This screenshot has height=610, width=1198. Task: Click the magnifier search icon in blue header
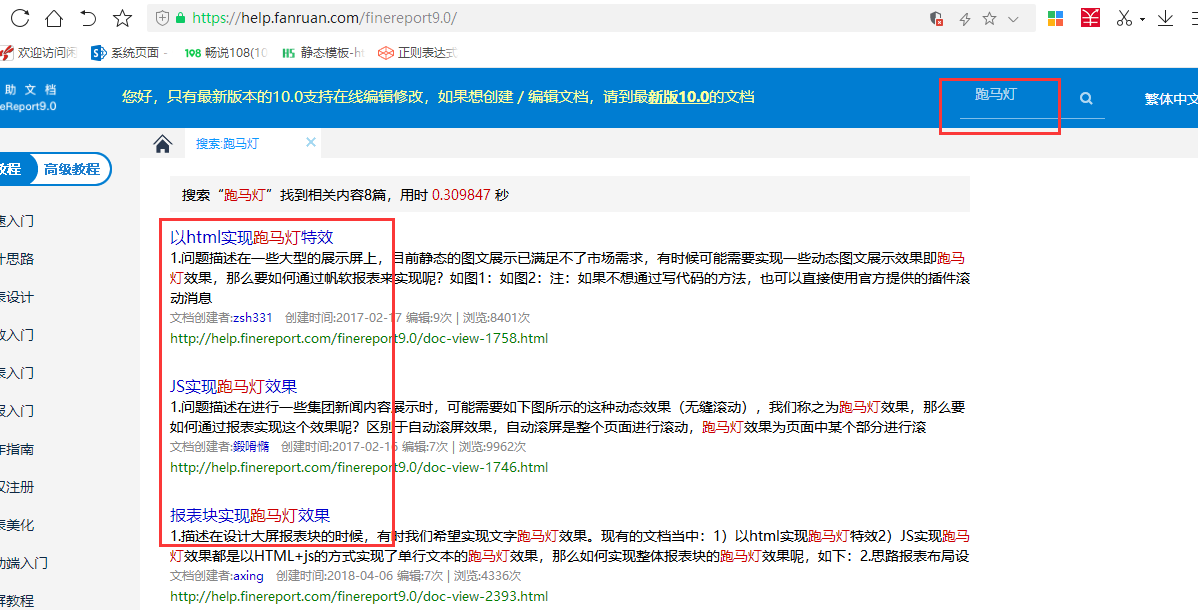point(1086,98)
